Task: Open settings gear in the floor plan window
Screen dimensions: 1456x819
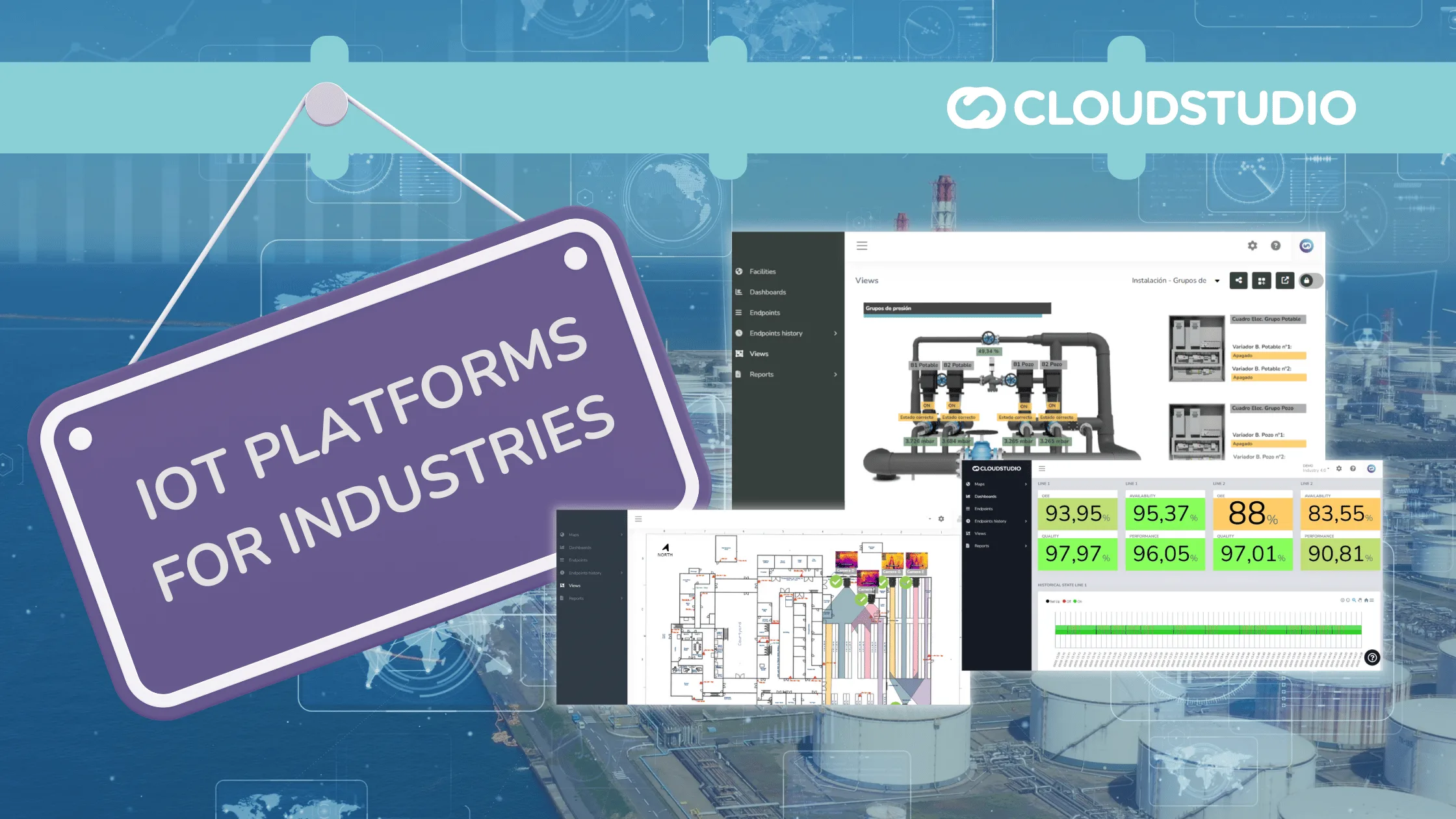Action: coord(941,519)
